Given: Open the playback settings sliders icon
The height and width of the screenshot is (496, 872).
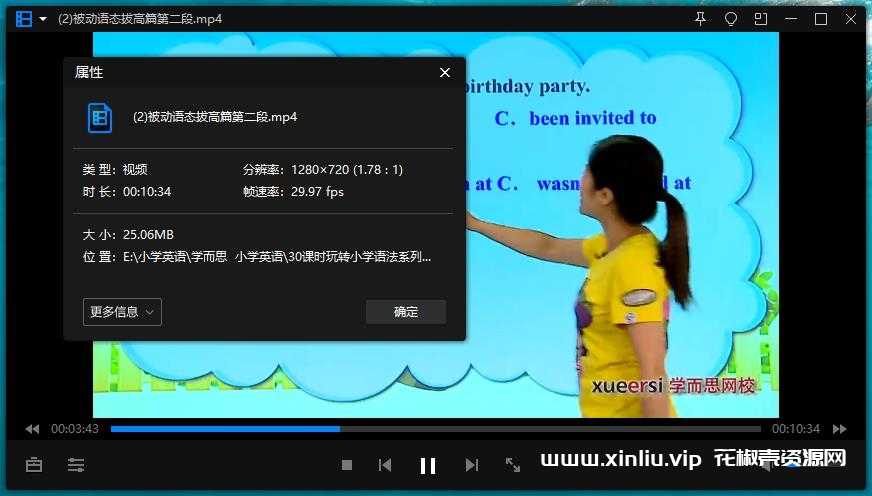Looking at the screenshot, I should (x=76, y=465).
